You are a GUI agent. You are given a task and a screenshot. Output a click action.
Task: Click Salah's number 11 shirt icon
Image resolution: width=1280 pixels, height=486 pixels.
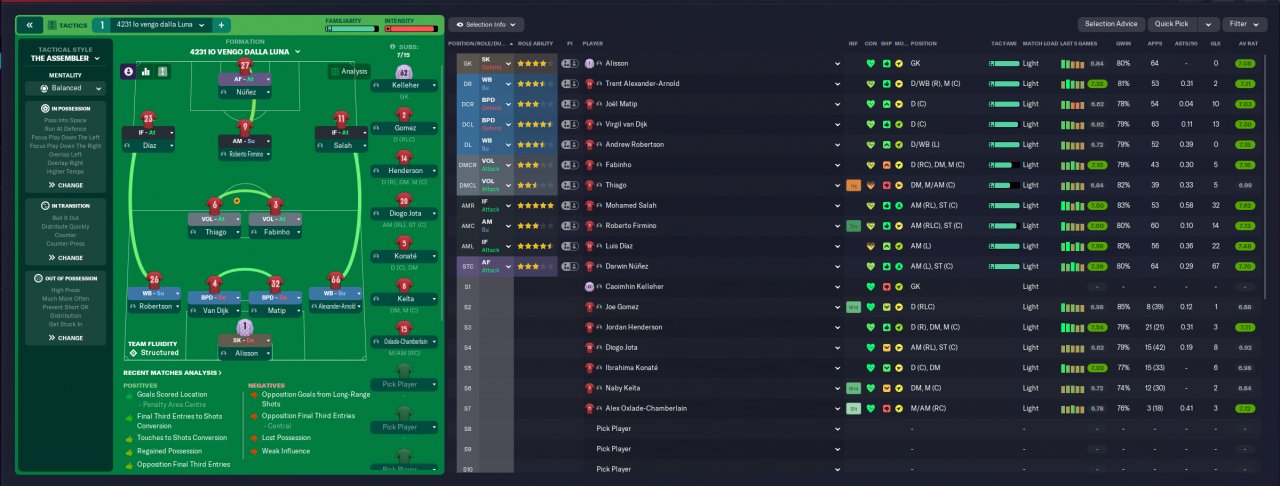click(341, 118)
